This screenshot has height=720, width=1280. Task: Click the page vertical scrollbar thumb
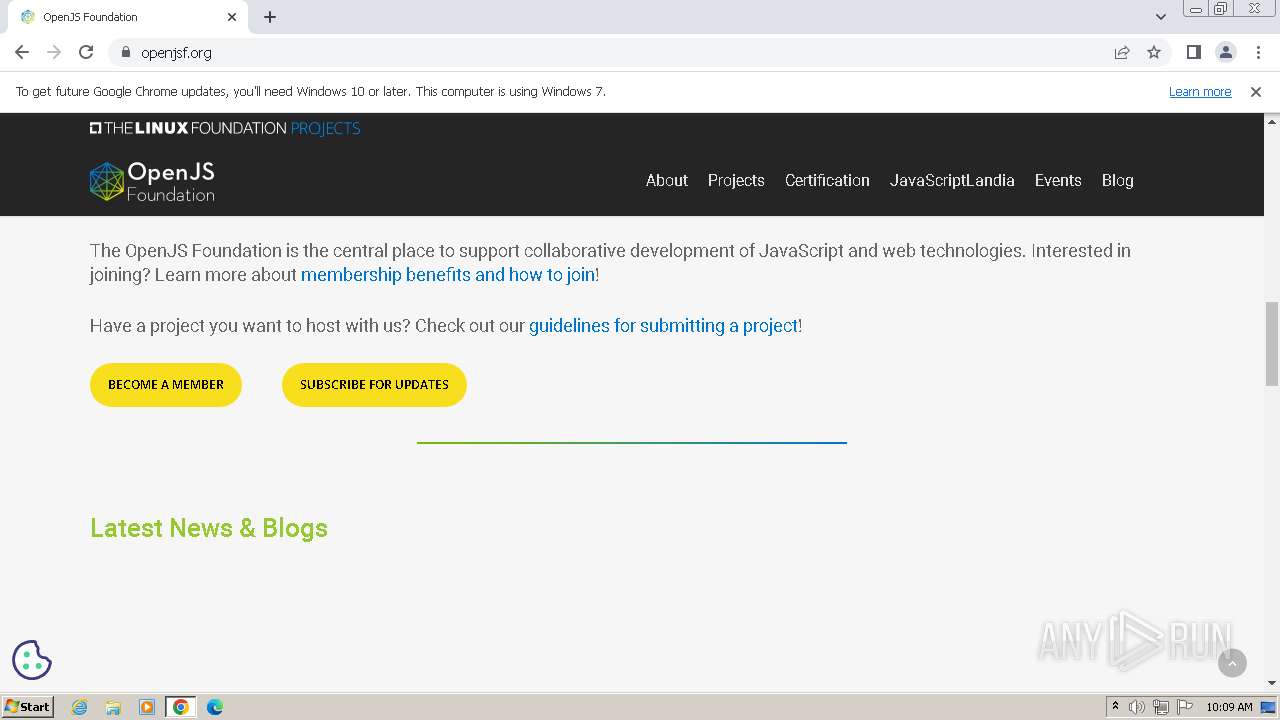coord(1272,343)
